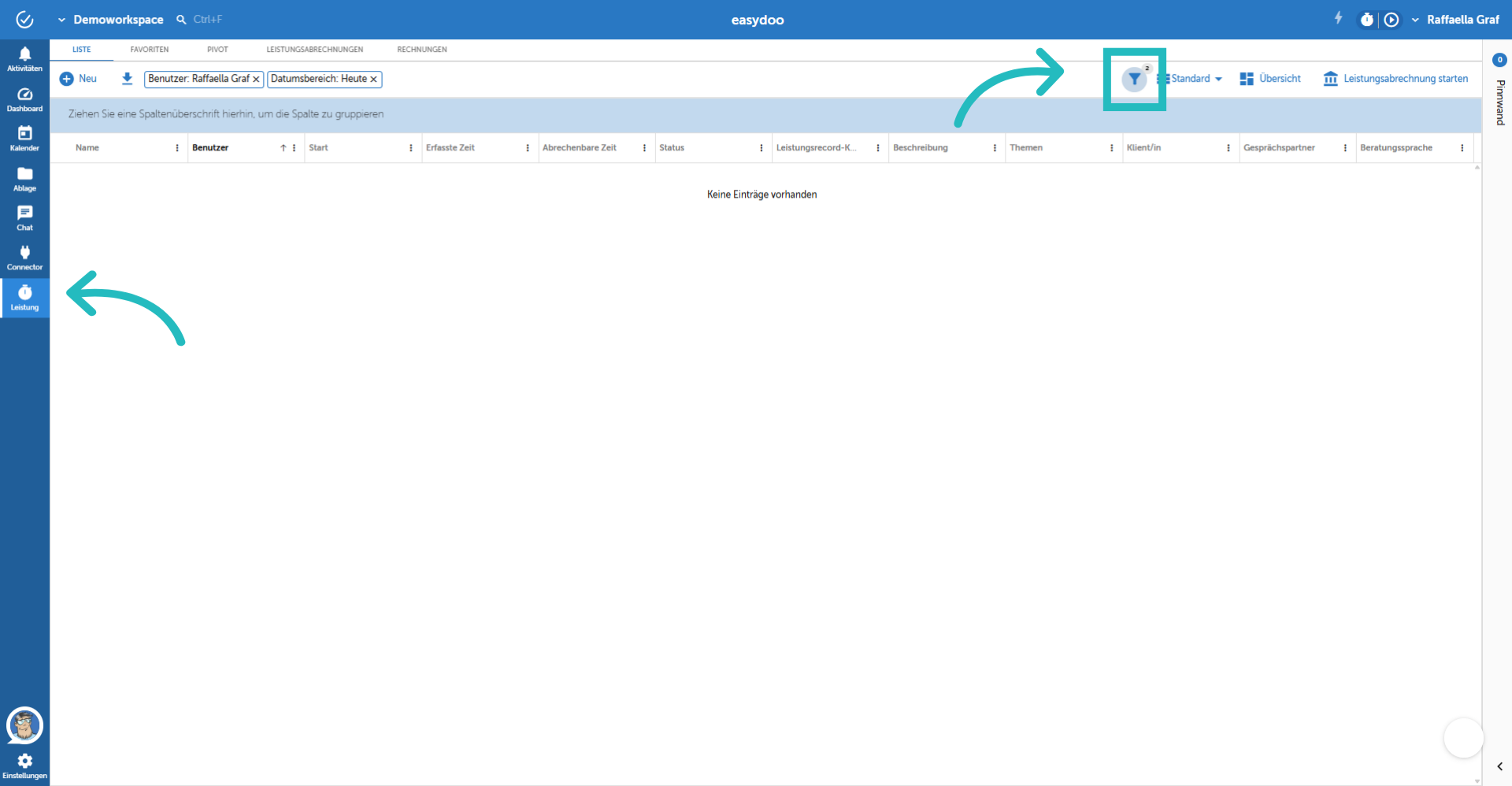Click Leistungsabrechnung starten

(1395, 79)
